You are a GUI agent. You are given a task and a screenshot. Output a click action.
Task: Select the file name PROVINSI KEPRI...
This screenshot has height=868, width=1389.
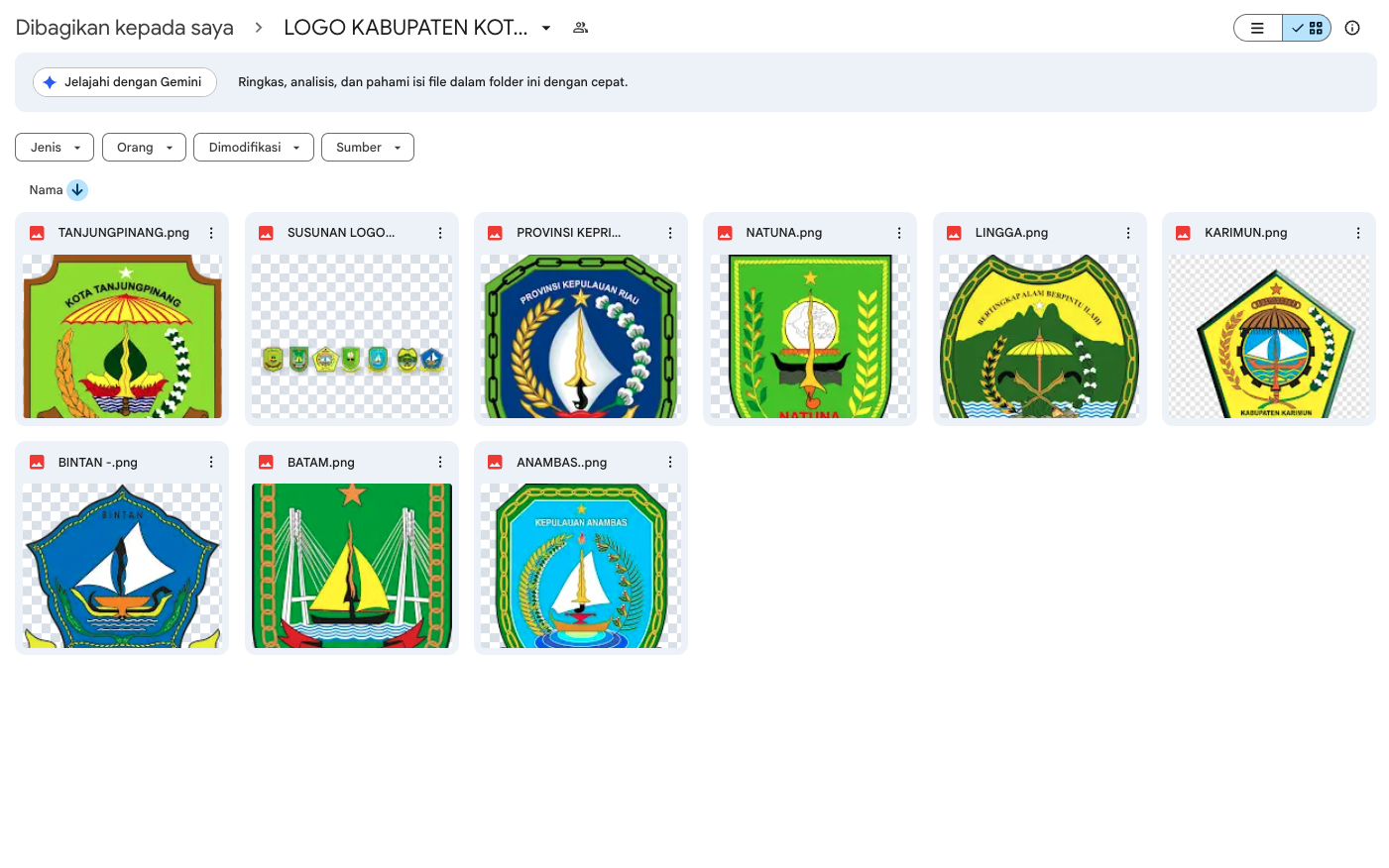[569, 233]
